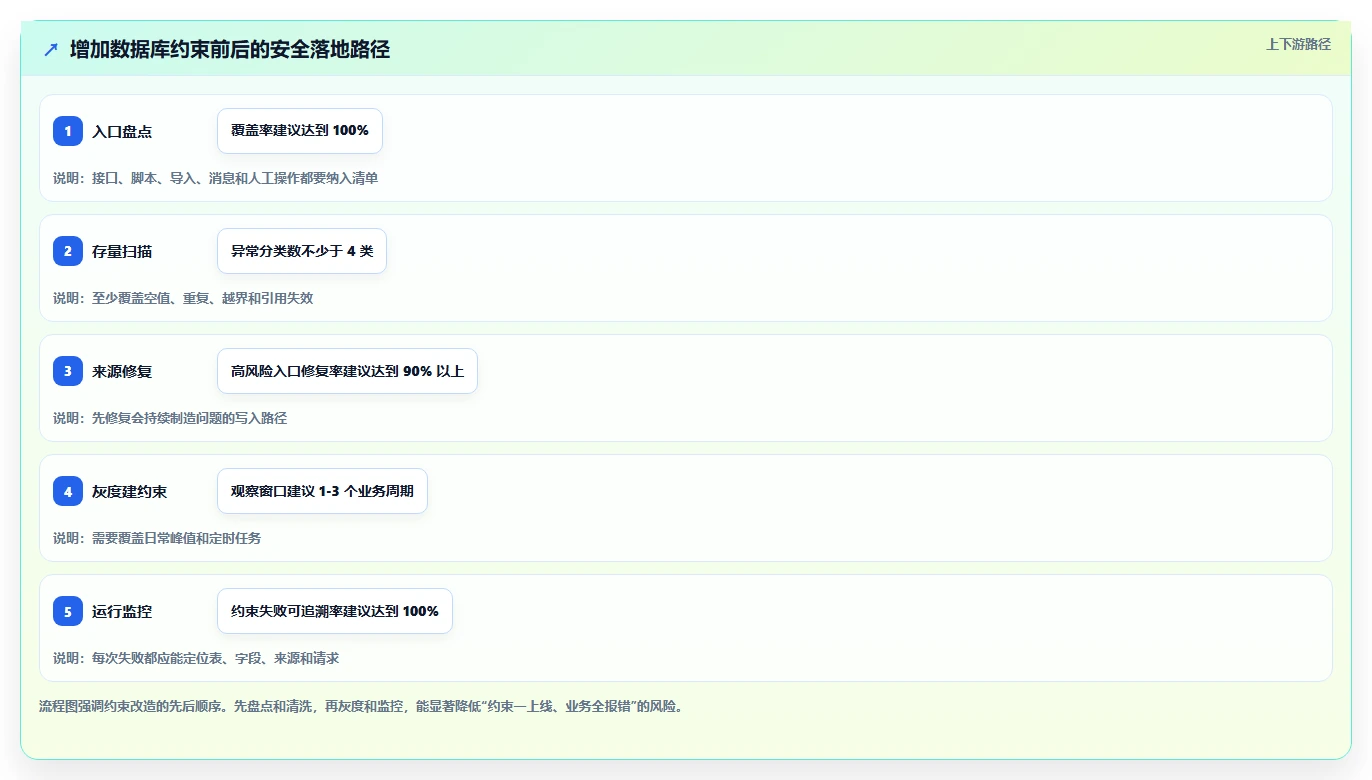1372x780 pixels.
Task: Click the 约束失败可追溯率建议达到 100% pill
Action: 335,611
